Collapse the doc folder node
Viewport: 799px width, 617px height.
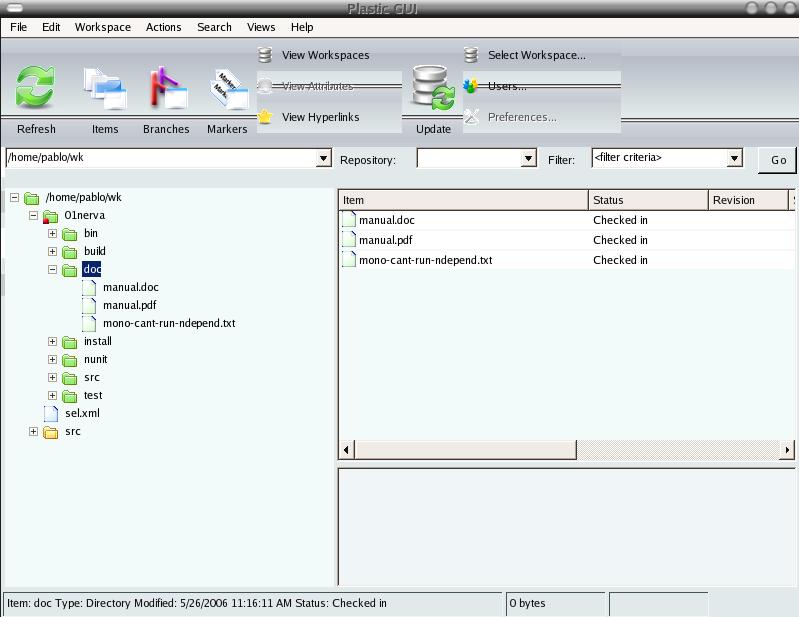(x=52, y=269)
